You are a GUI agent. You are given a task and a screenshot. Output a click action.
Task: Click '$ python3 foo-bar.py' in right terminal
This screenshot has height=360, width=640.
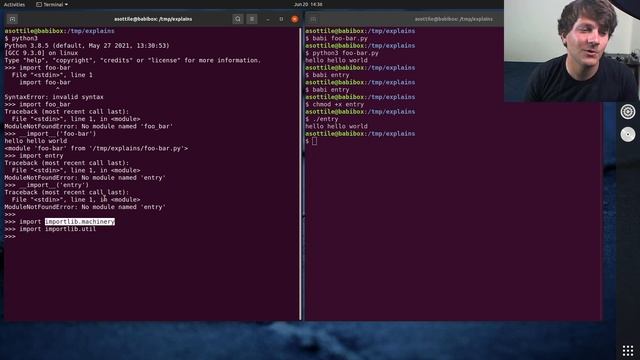[x=342, y=53]
